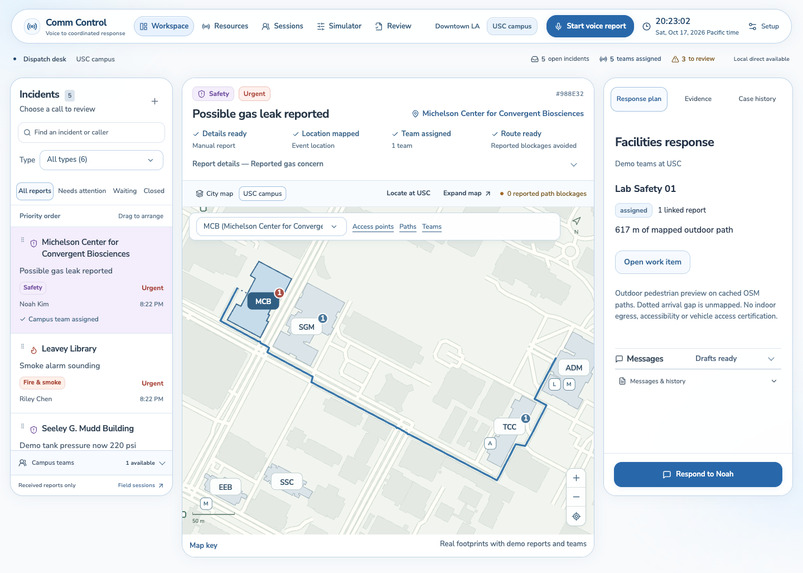Zoom in on the map
Screen dimensions: 803x573
tap(576, 478)
